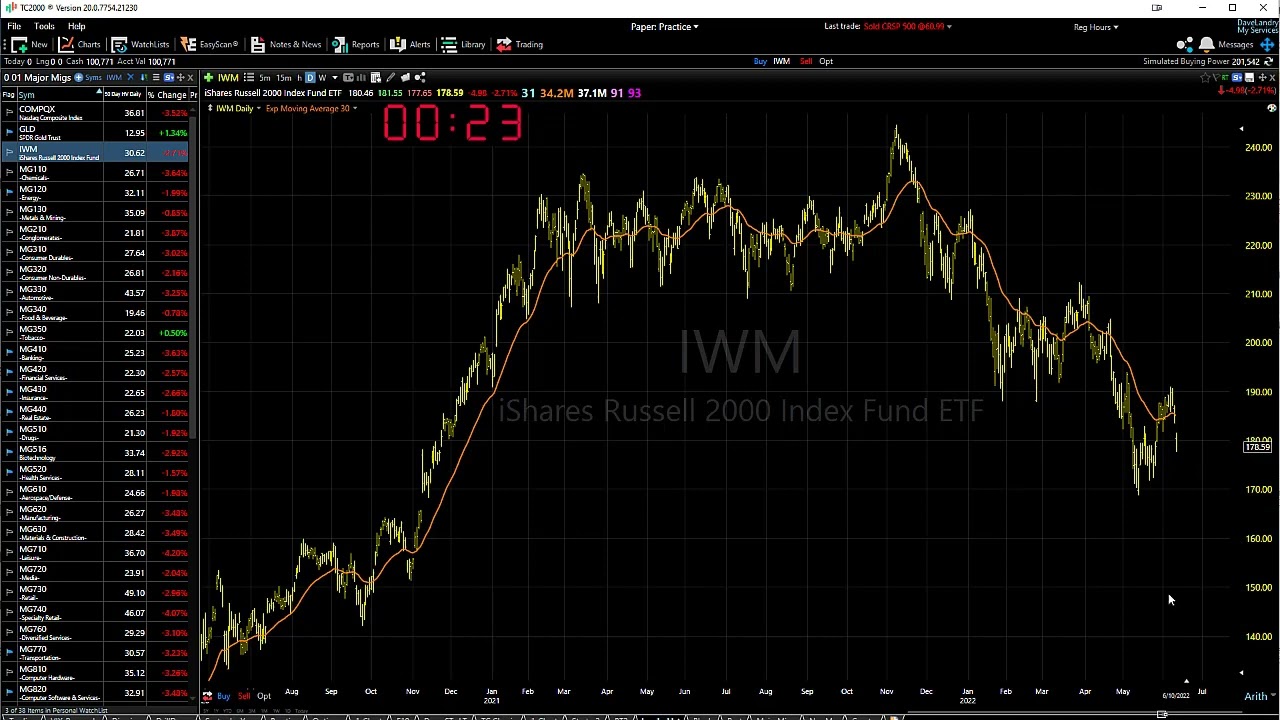Click the watchlist sort arrows icon
The height and width of the screenshot is (720, 1280).
pos(144,77)
